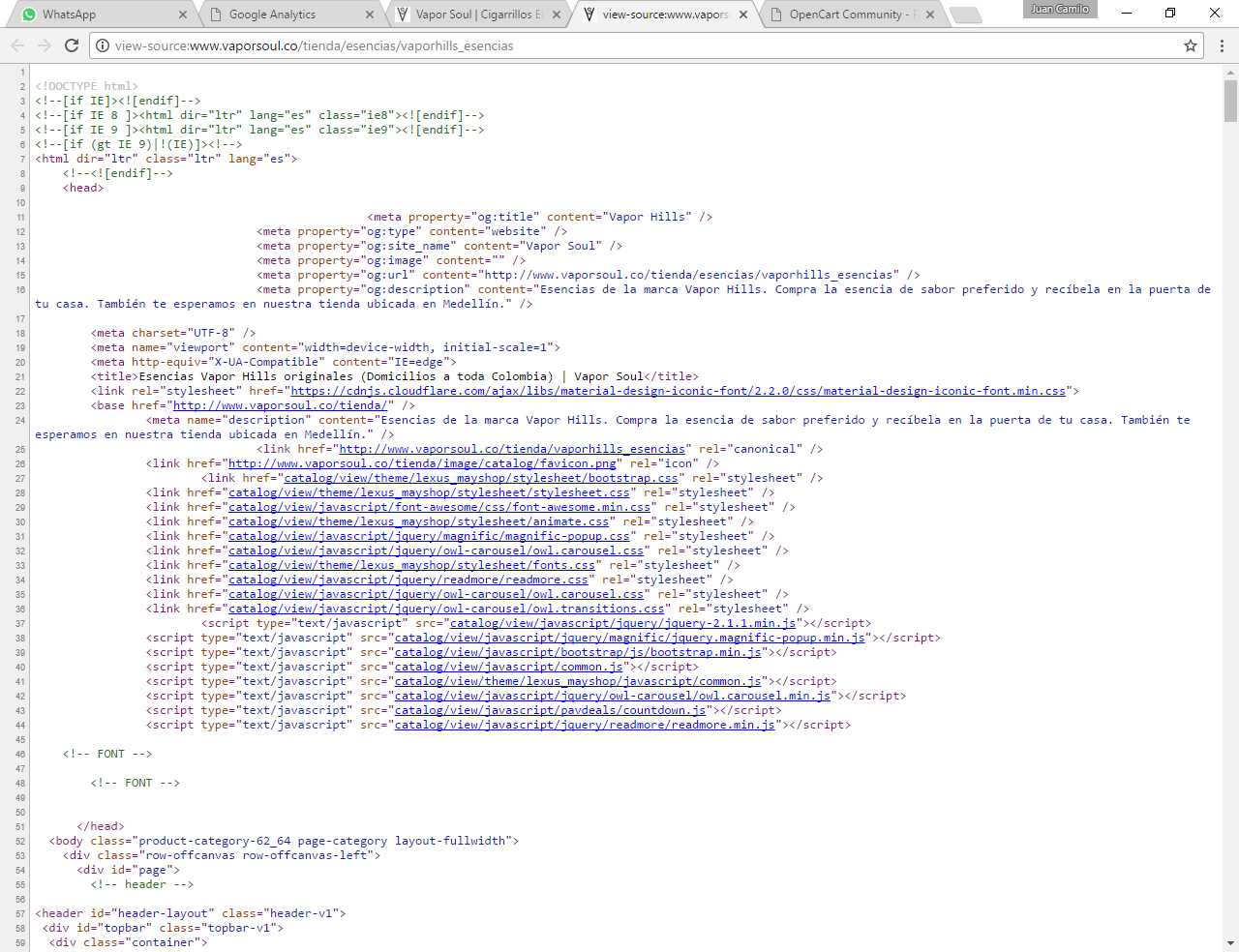Open the cloudflare material-design-iconic-font CSS link

point(679,391)
